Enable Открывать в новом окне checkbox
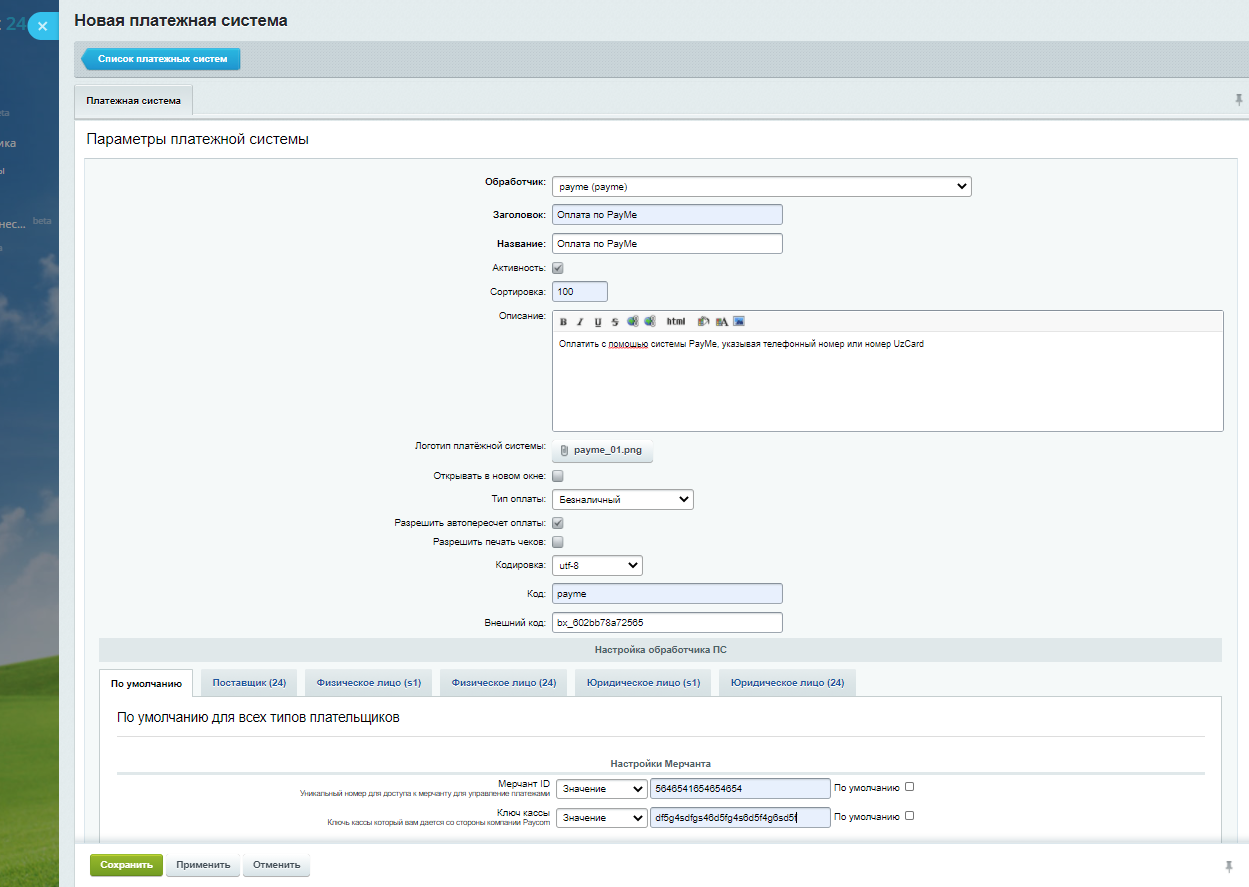Viewport: 1249px width, 887px height. coord(558,476)
